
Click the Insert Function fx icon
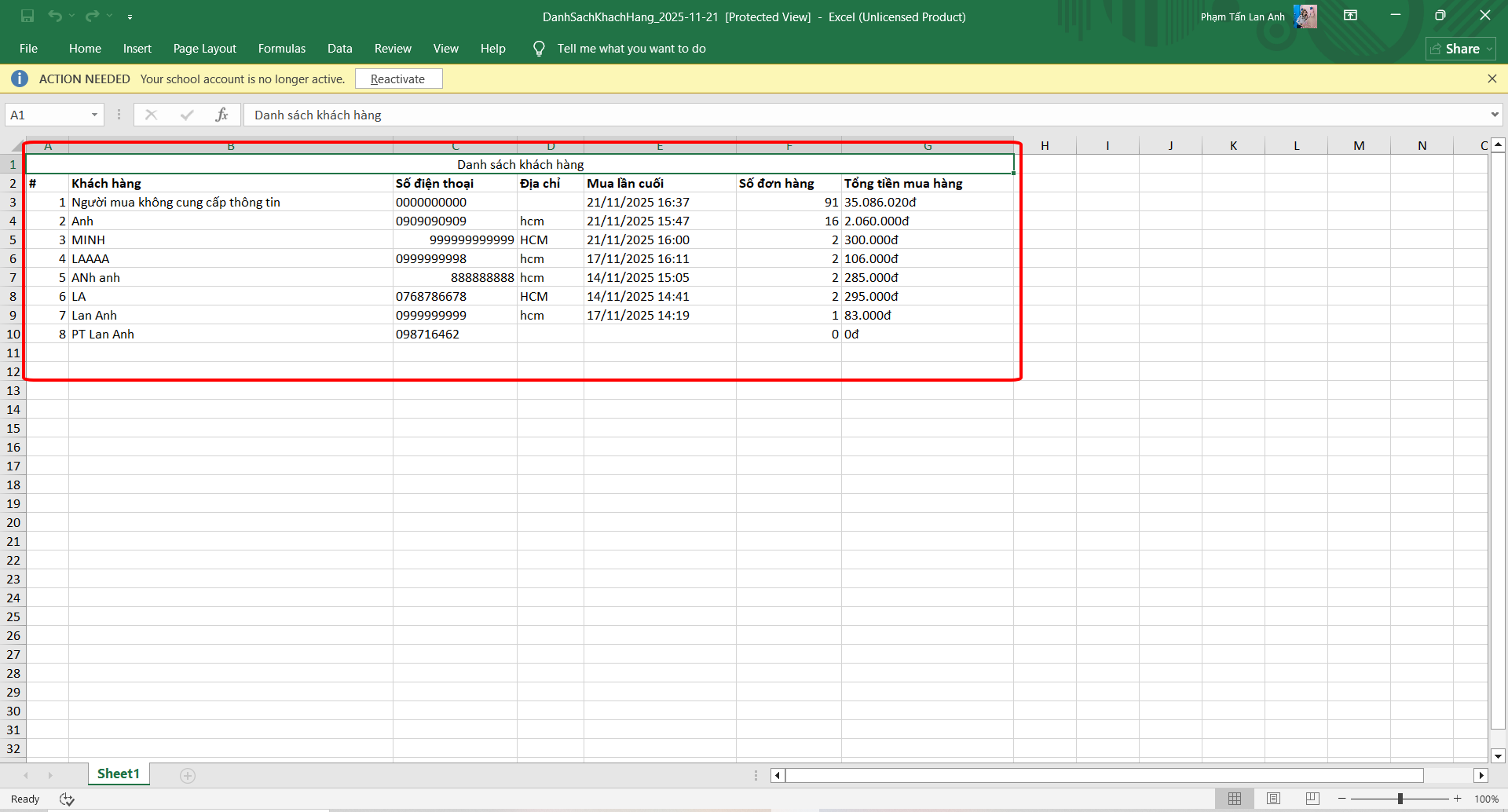click(221, 115)
